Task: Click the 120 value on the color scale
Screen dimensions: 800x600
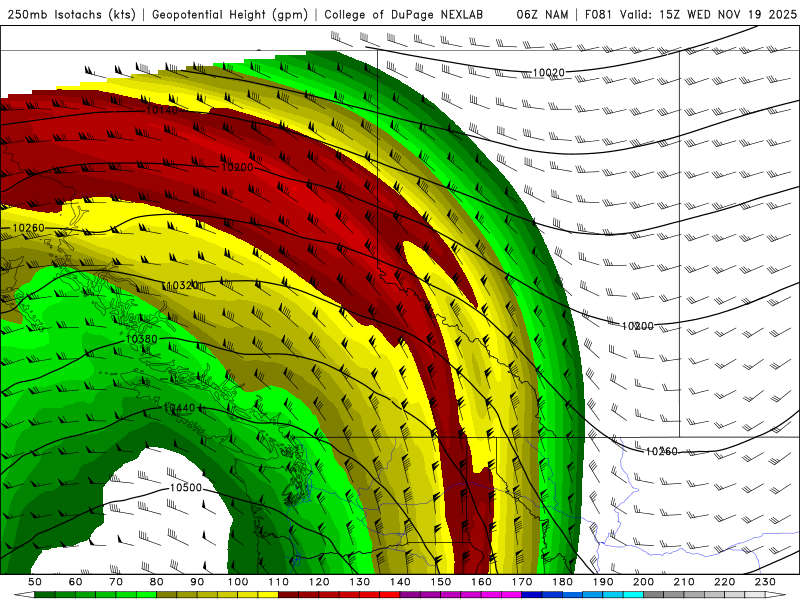Action: [x=319, y=582]
